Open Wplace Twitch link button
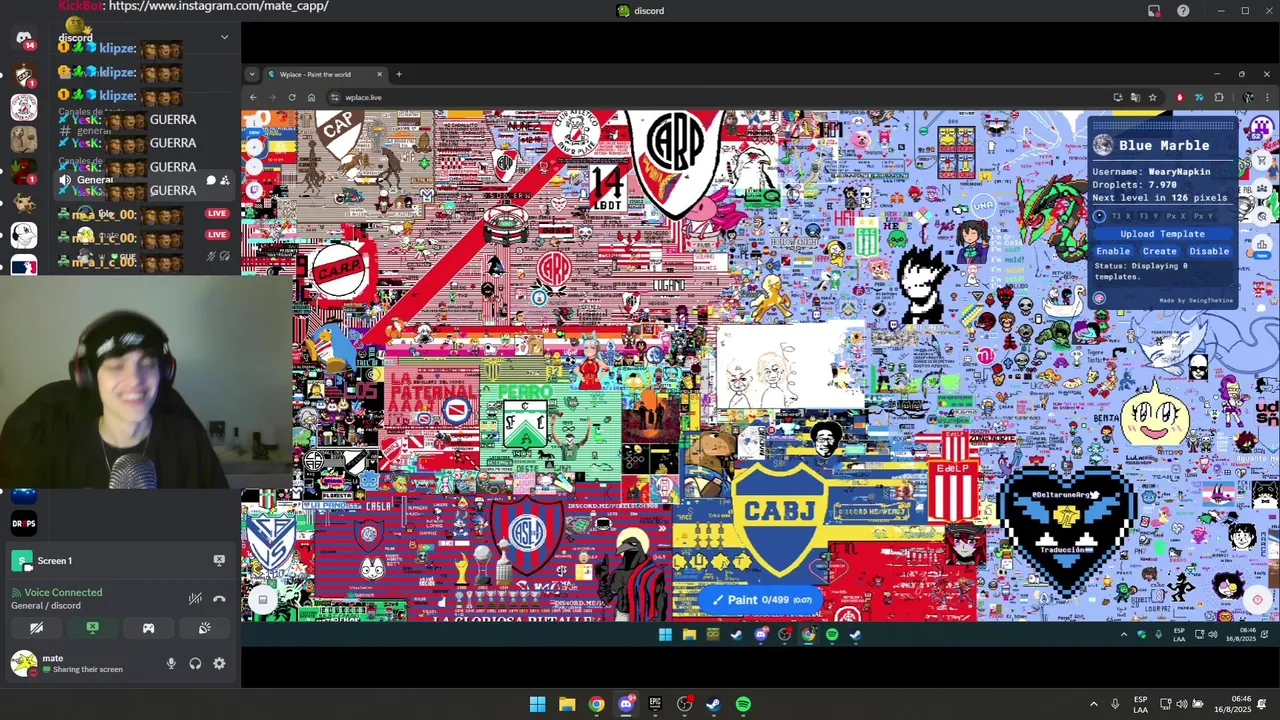1280x720 pixels. (254, 189)
